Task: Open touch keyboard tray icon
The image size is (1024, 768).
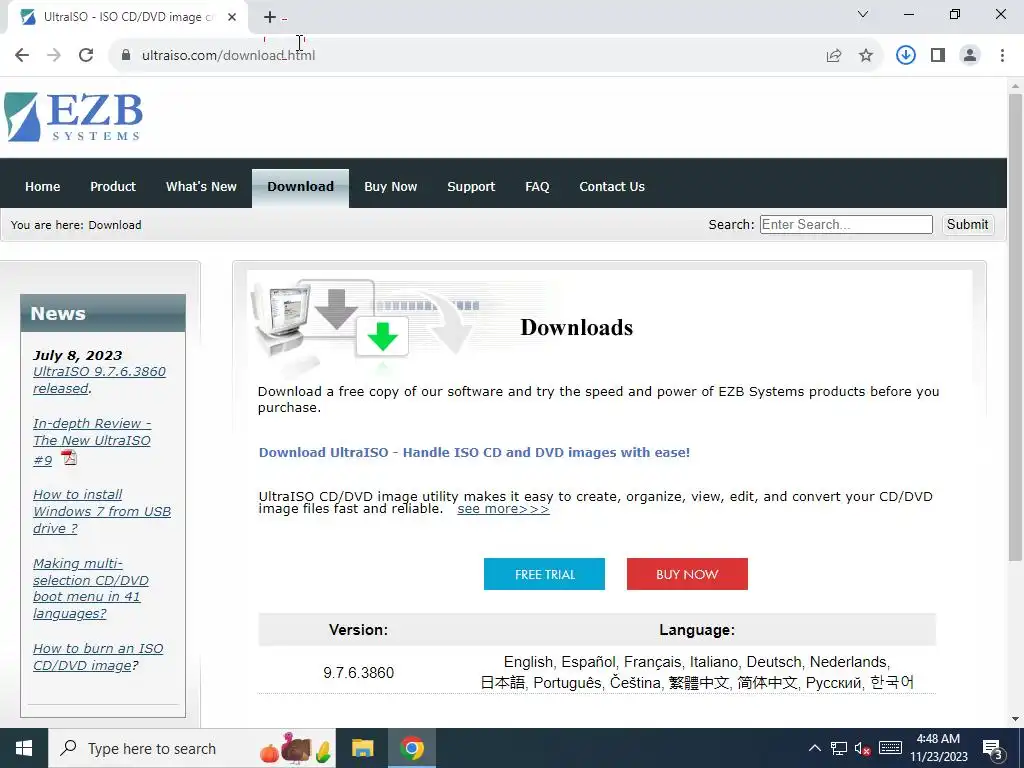Action: [890, 748]
